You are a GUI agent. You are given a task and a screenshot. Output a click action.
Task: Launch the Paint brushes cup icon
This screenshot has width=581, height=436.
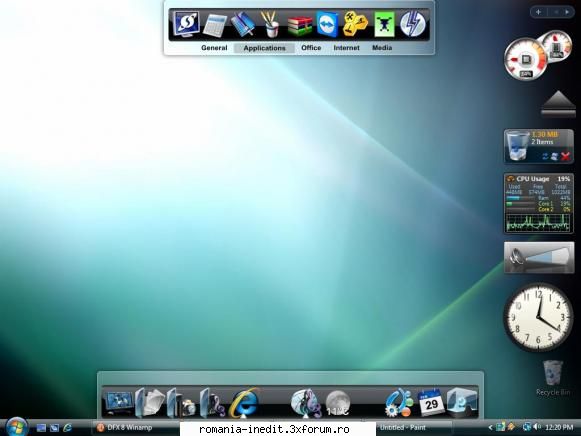(271, 24)
